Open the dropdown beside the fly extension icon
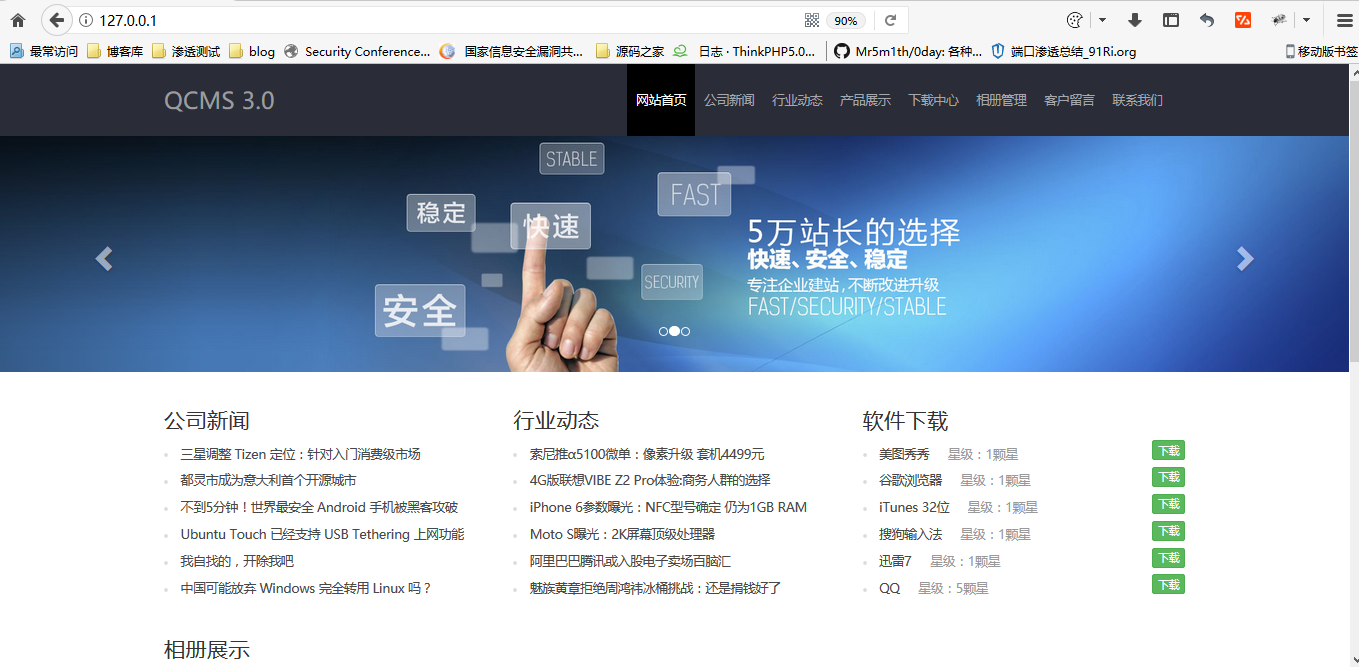Screen dimensions: 1359x667 pos(1306,20)
